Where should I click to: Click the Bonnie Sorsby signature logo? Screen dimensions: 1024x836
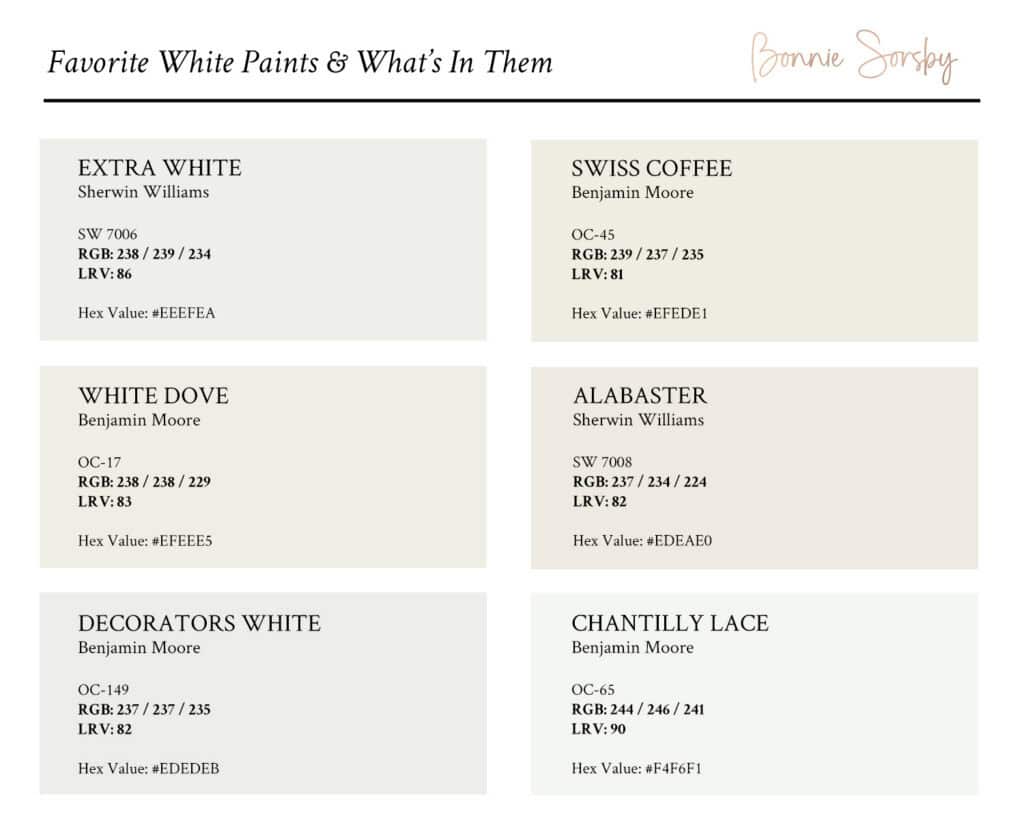[x=853, y=58]
